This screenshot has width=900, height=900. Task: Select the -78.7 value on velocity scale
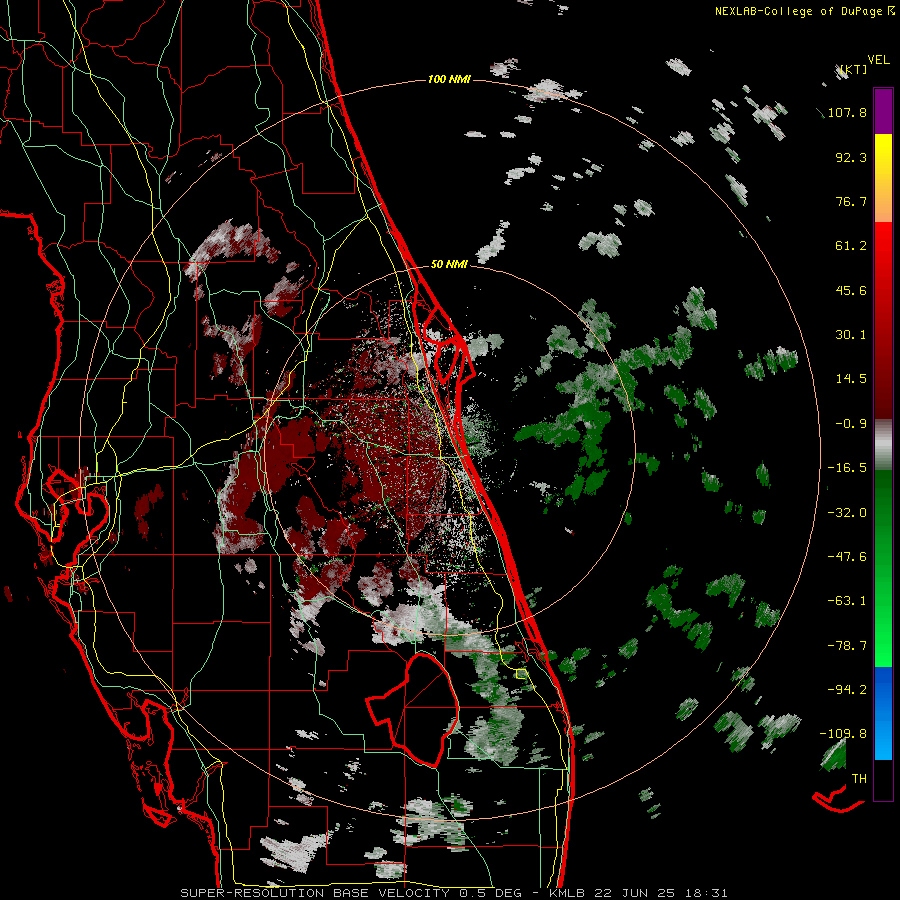point(847,646)
